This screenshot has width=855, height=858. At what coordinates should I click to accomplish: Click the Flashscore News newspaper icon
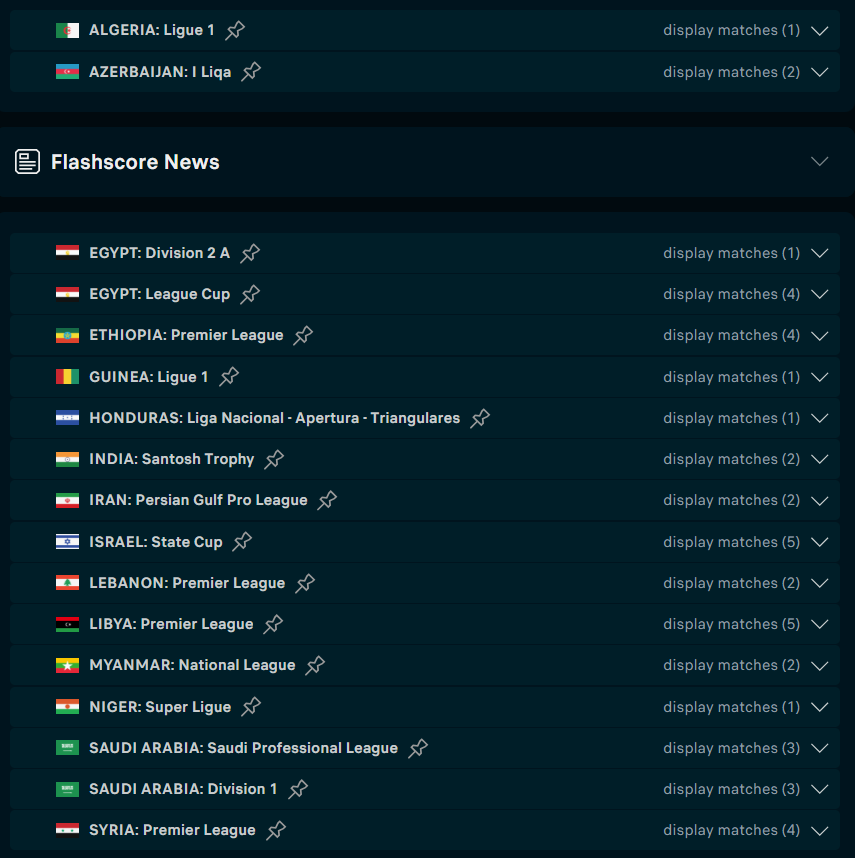(x=27, y=161)
